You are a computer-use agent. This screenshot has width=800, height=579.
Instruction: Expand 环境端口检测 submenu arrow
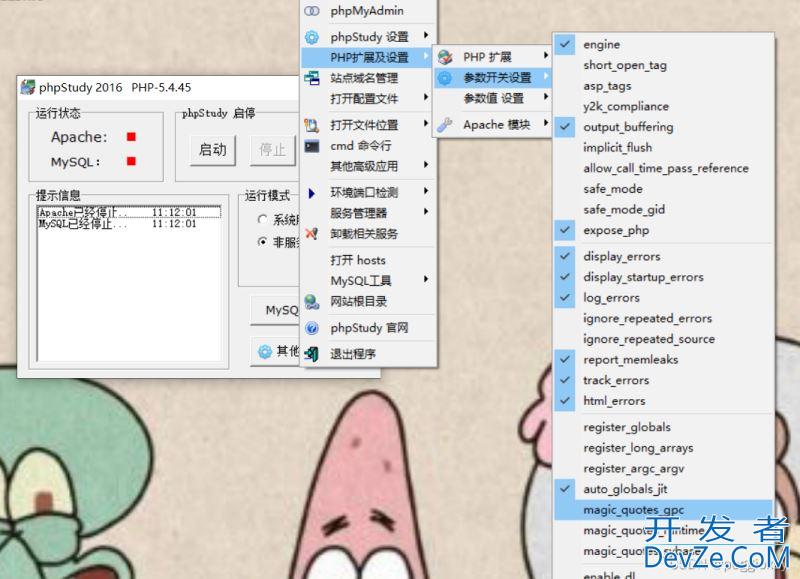[426, 191]
